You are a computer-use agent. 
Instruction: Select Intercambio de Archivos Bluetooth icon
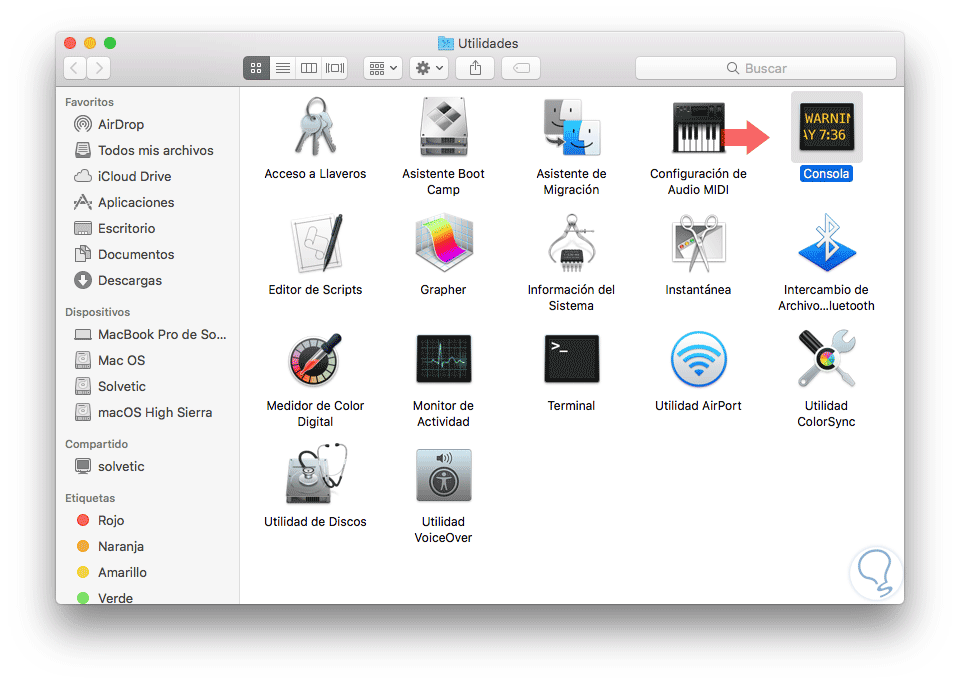[827, 244]
